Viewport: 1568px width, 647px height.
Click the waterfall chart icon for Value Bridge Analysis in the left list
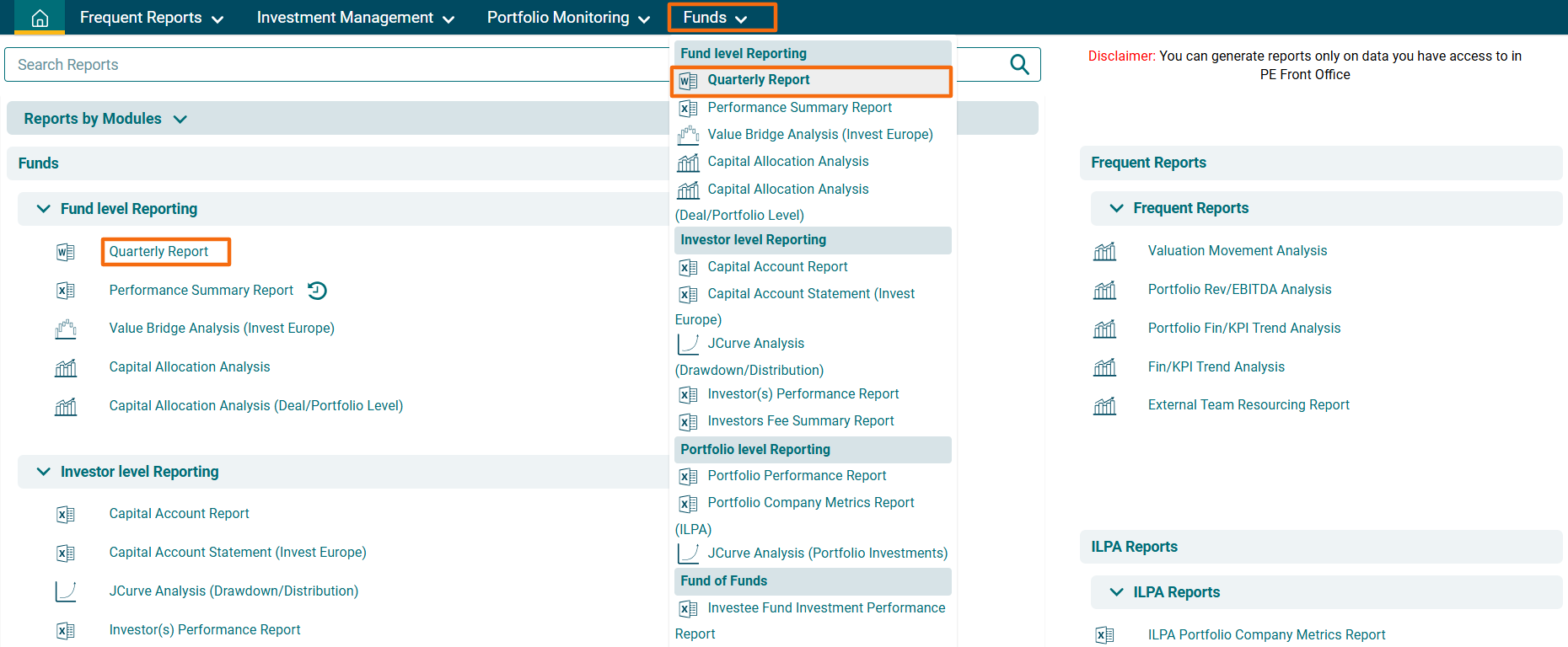tap(66, 329)
